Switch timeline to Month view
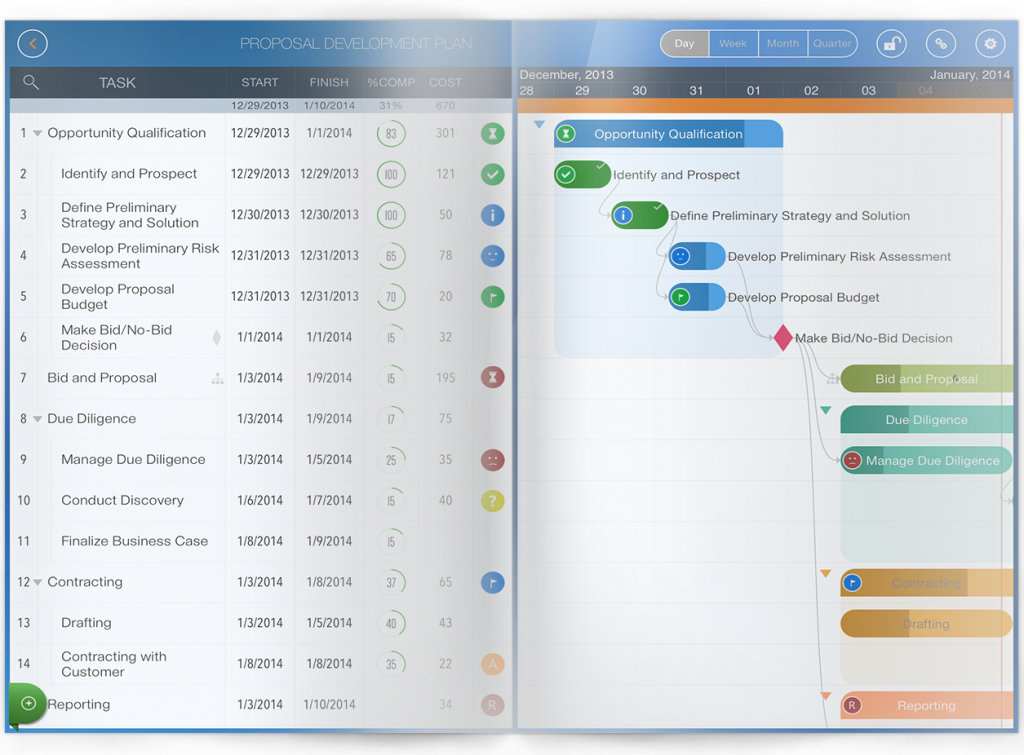 [782, 44]
